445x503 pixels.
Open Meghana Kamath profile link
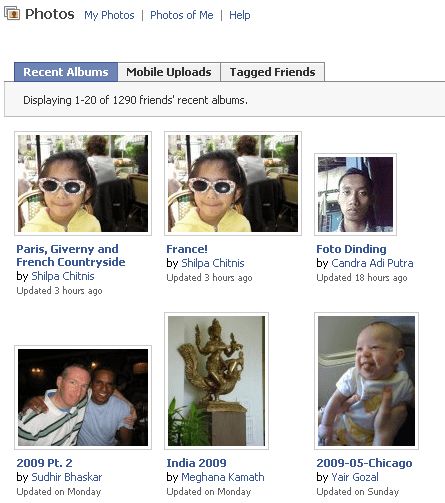tap(223, 477)
